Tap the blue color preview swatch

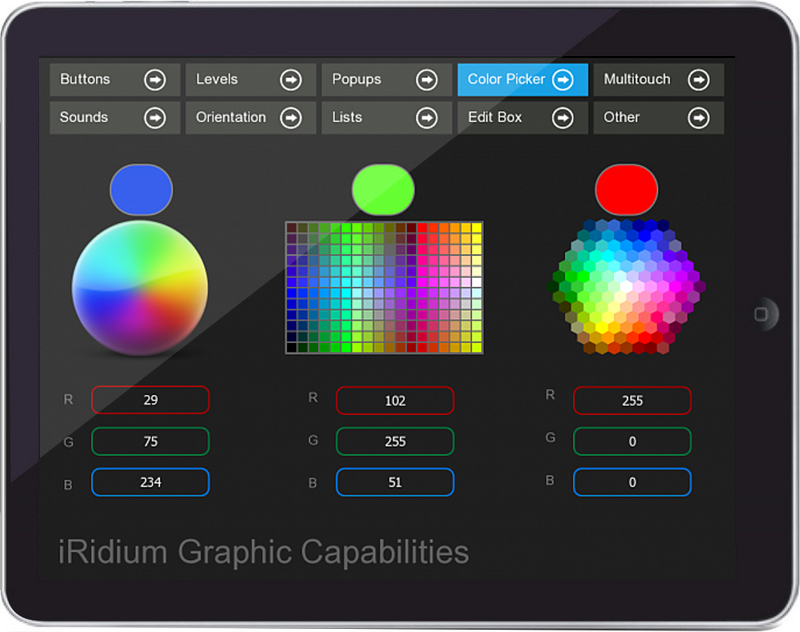coord(141,190)
